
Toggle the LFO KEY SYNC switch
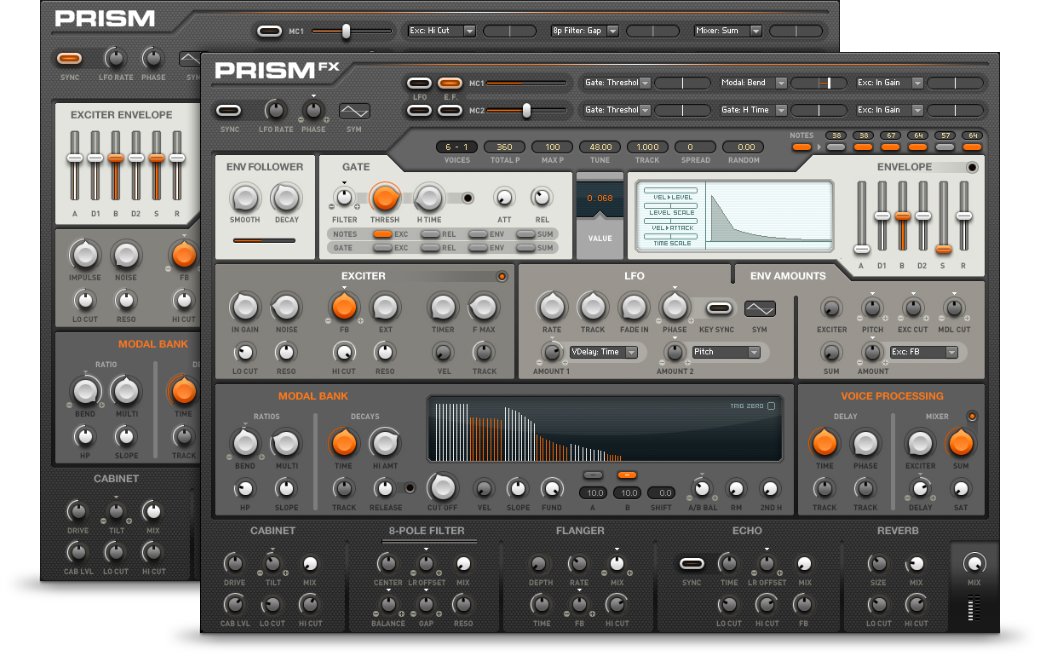coord(719,308)
